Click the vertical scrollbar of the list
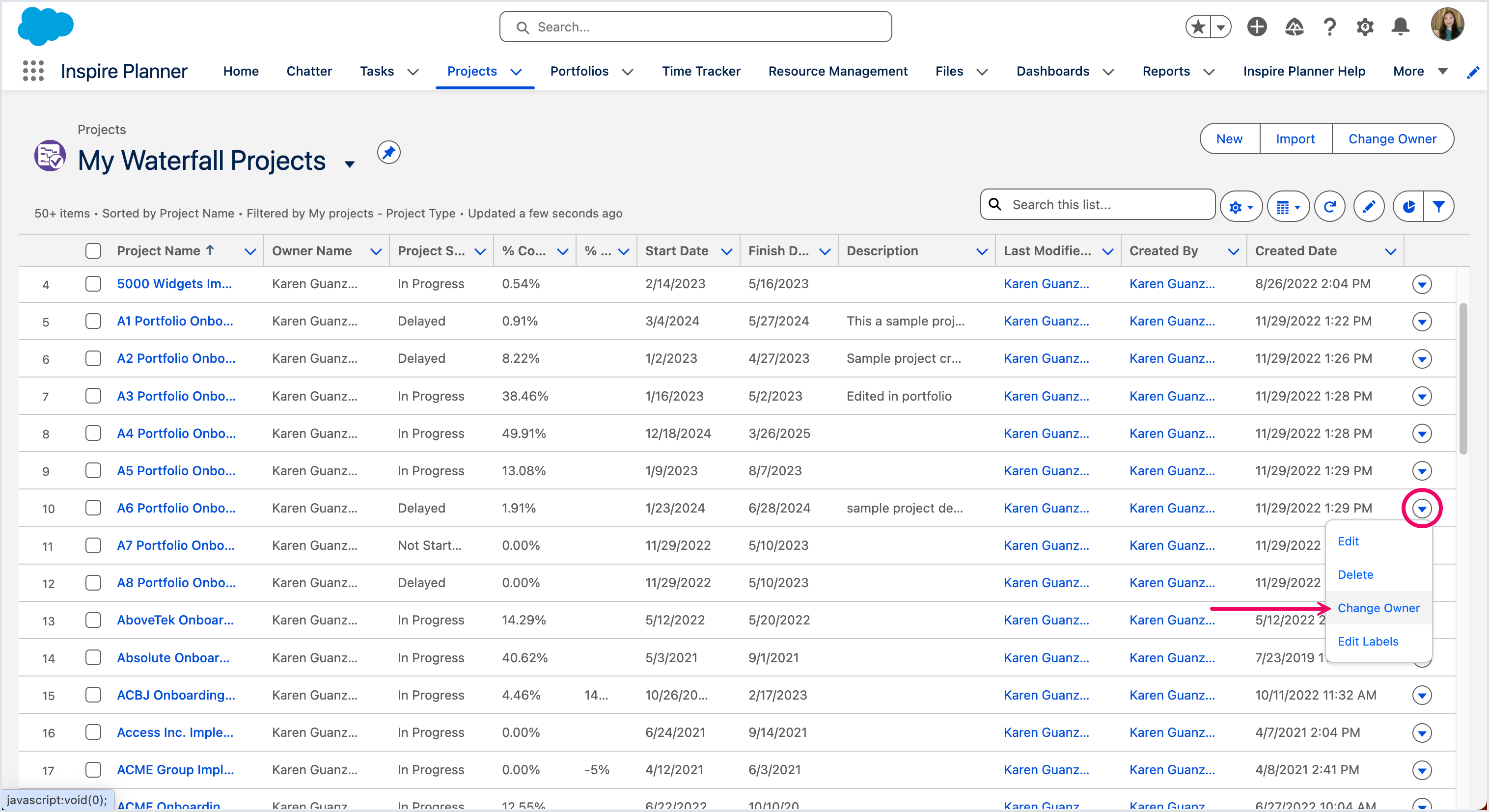 (x=1463, y=379)
